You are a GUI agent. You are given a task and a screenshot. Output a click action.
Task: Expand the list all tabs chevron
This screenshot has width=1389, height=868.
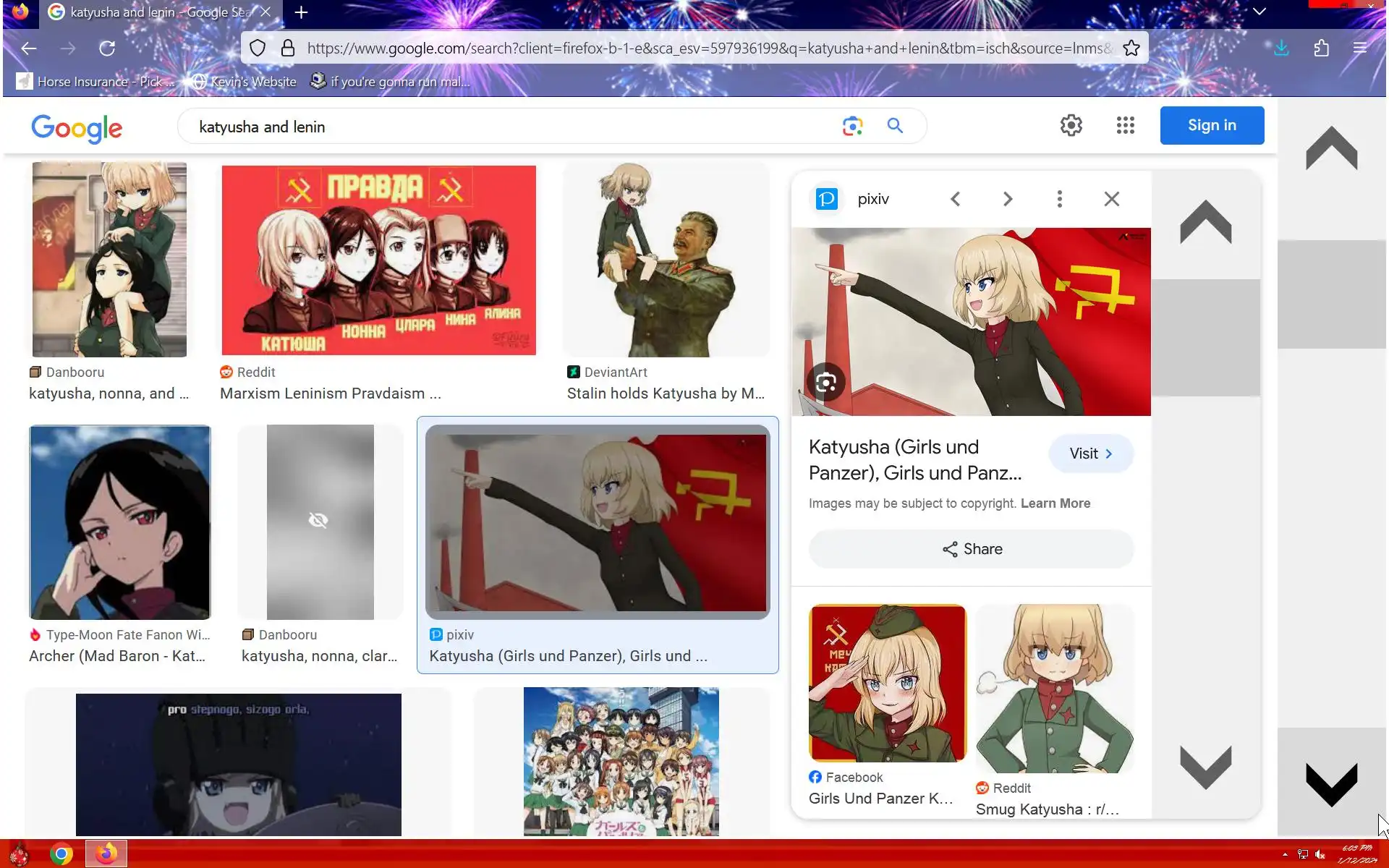1259,12
